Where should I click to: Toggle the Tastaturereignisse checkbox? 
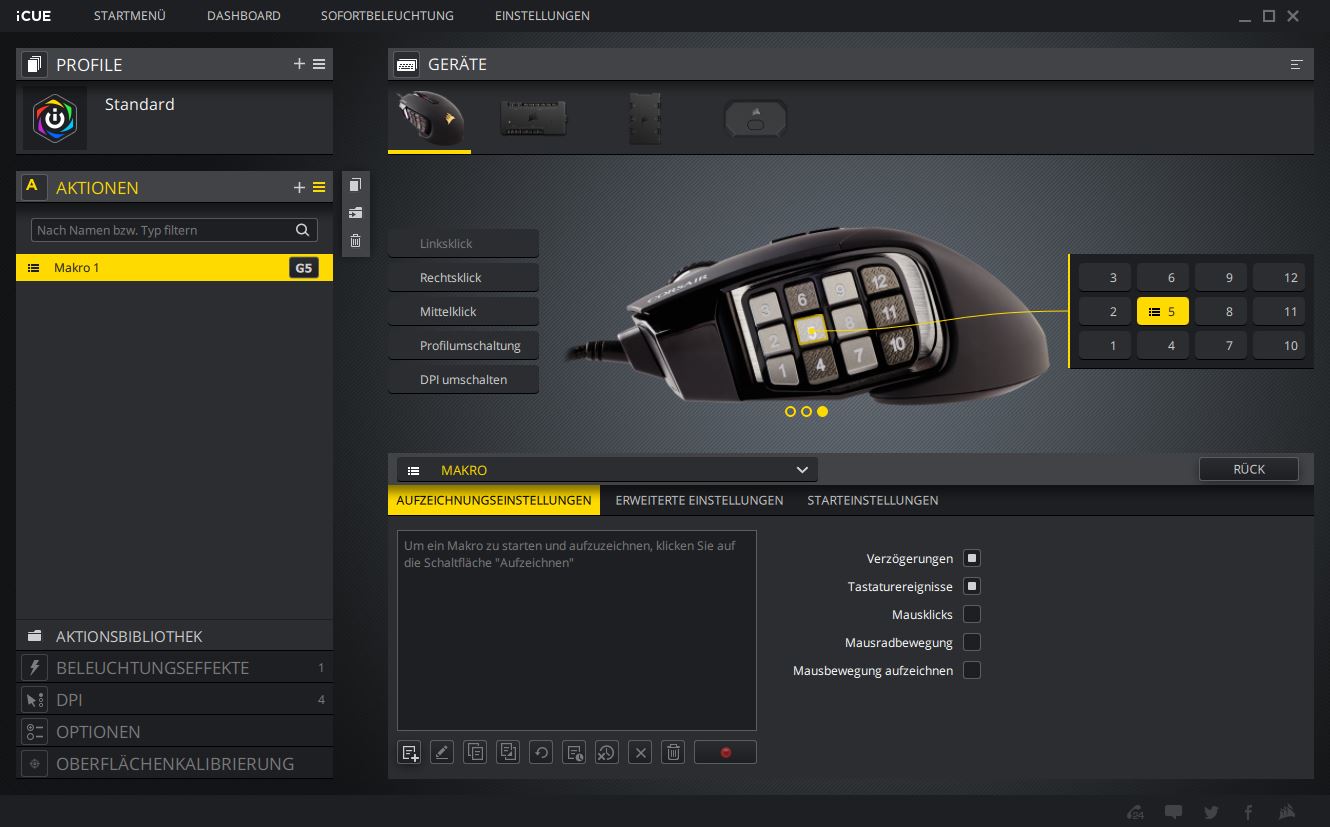pyautogui.click(x=972, y=586)
